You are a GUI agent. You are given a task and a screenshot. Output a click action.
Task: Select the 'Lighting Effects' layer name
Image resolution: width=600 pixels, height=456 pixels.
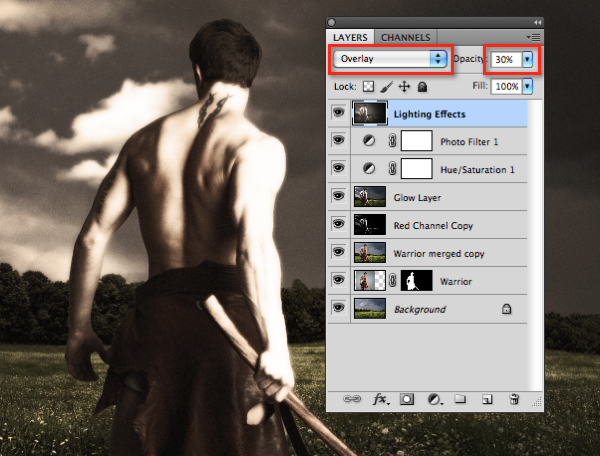(429, 114)
